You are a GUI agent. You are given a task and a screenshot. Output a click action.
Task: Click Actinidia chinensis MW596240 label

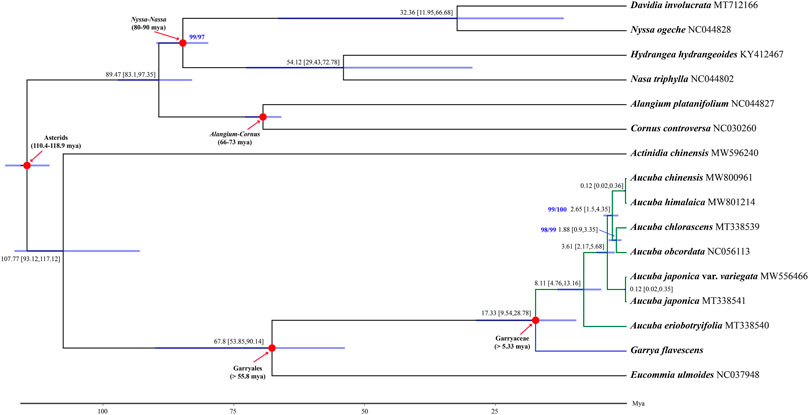point(694,153)
